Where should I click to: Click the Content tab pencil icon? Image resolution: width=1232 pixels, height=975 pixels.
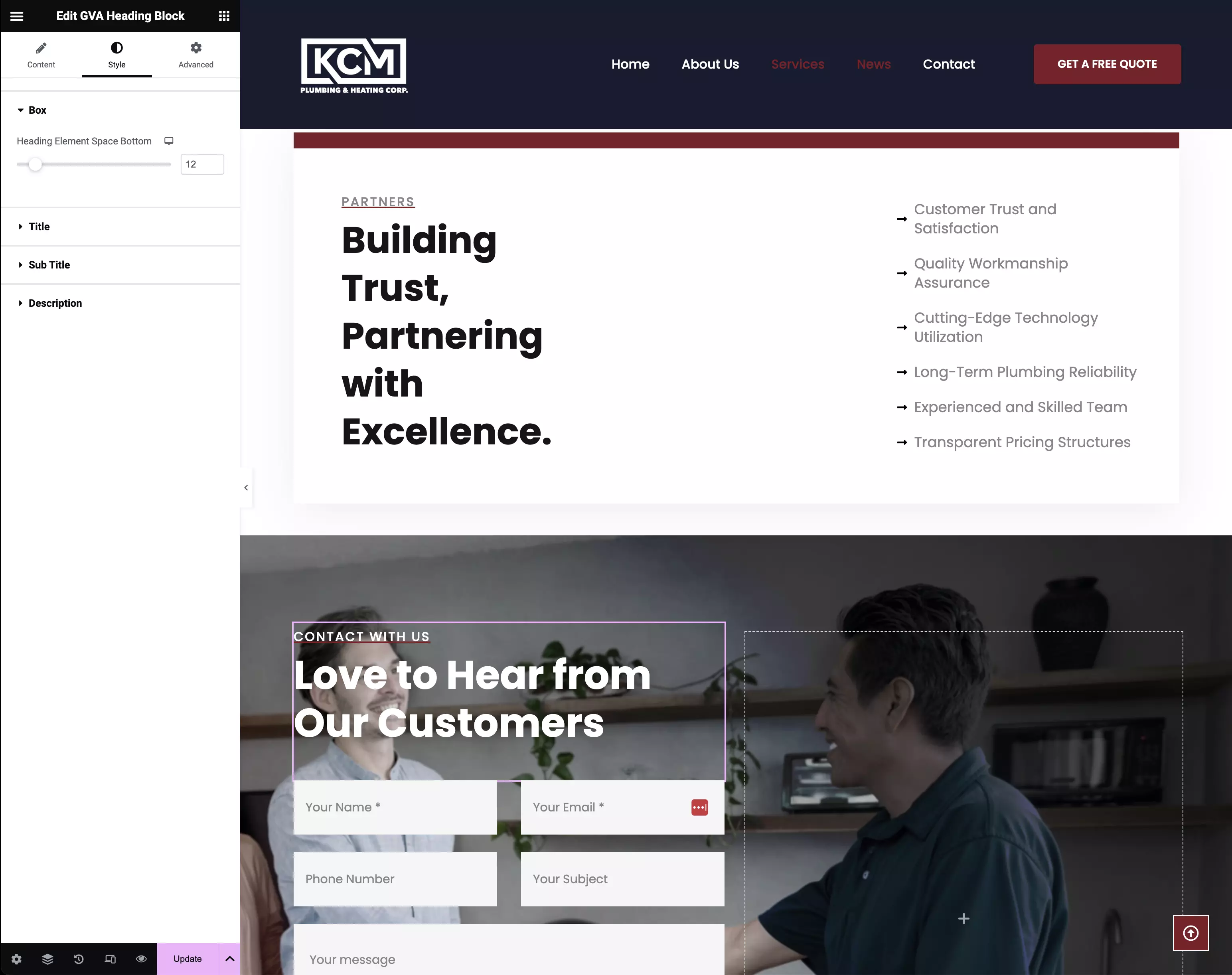point(41,48)
